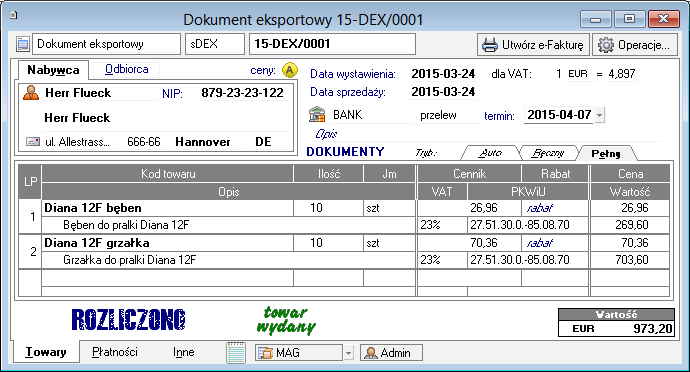Click the yellow A price-level icon

pos(290,70)
